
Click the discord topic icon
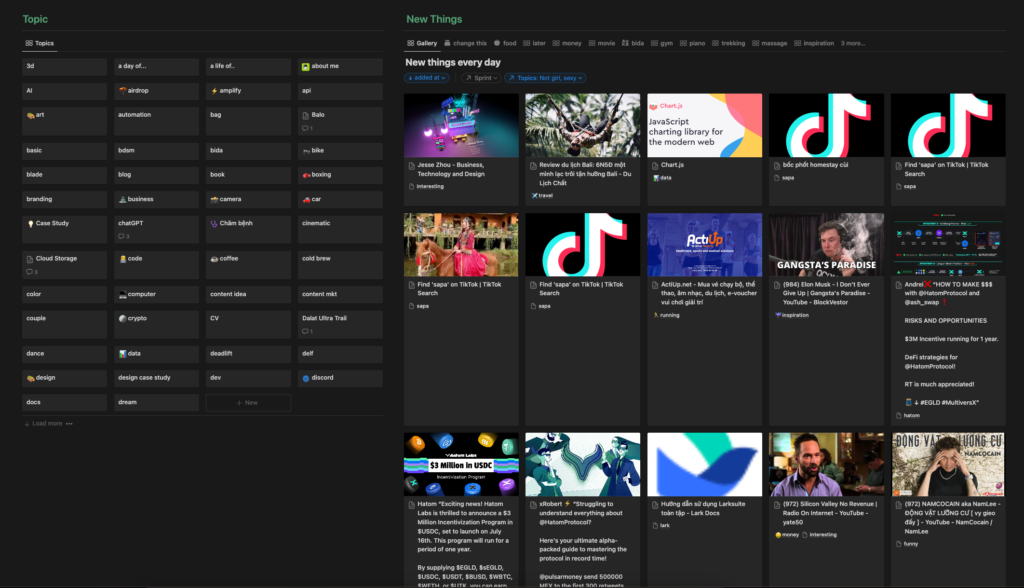(305, 378)
